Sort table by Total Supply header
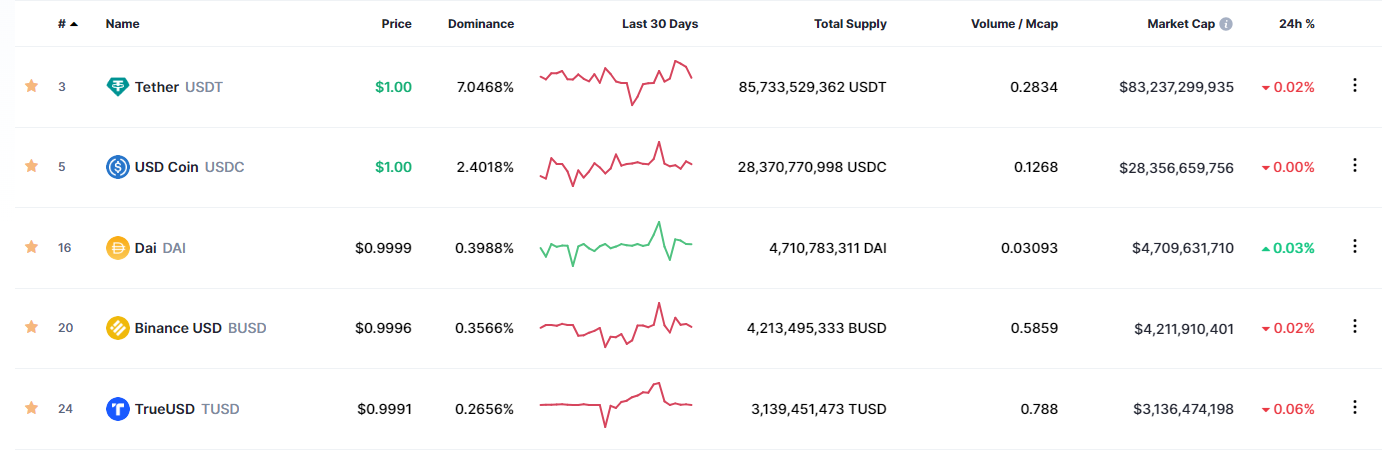This screenshot has height=453, width=1382. point(850,24)
